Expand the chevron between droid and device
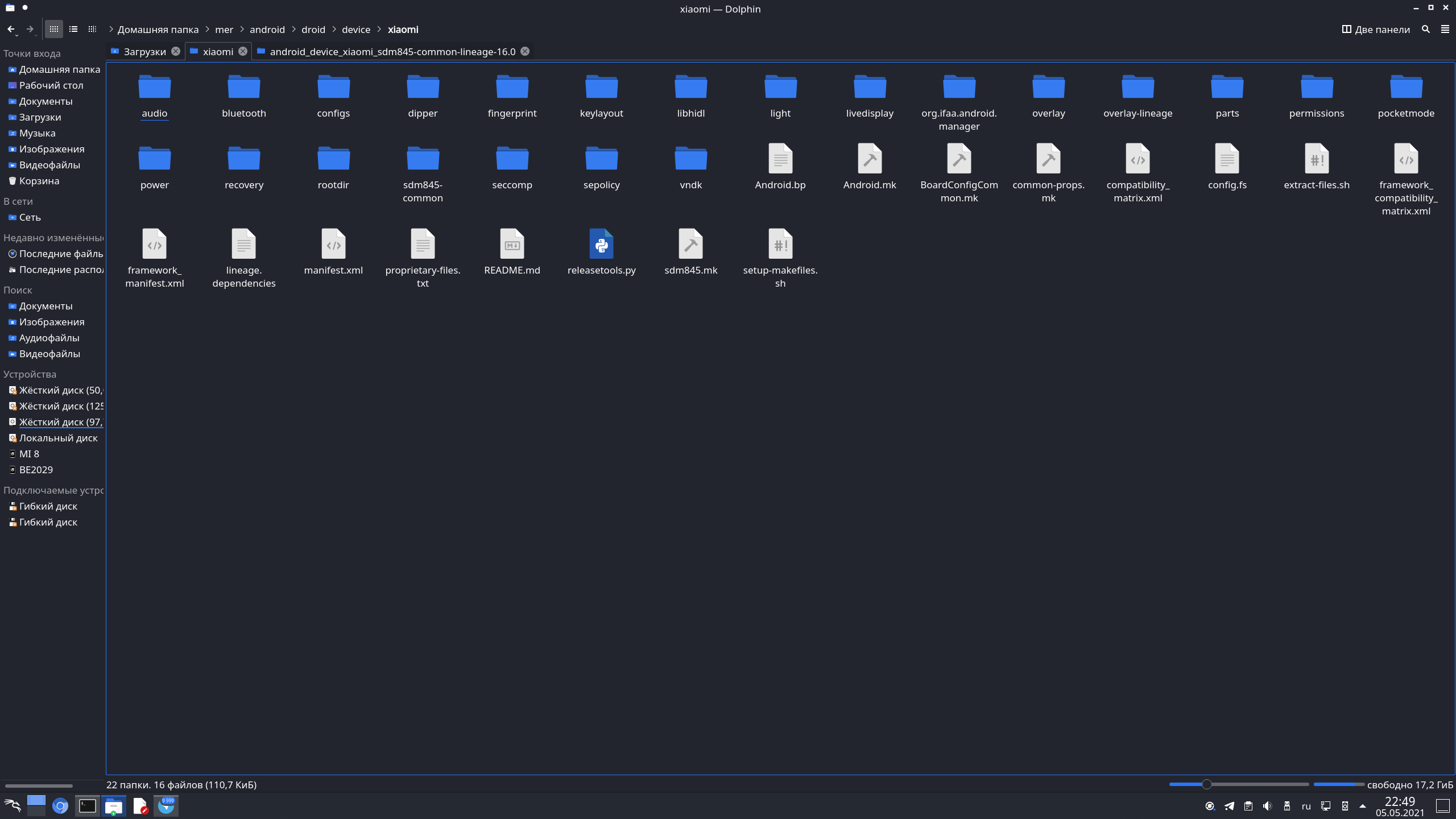Screen dimensions: 1456x819 [x=334, y=30]
